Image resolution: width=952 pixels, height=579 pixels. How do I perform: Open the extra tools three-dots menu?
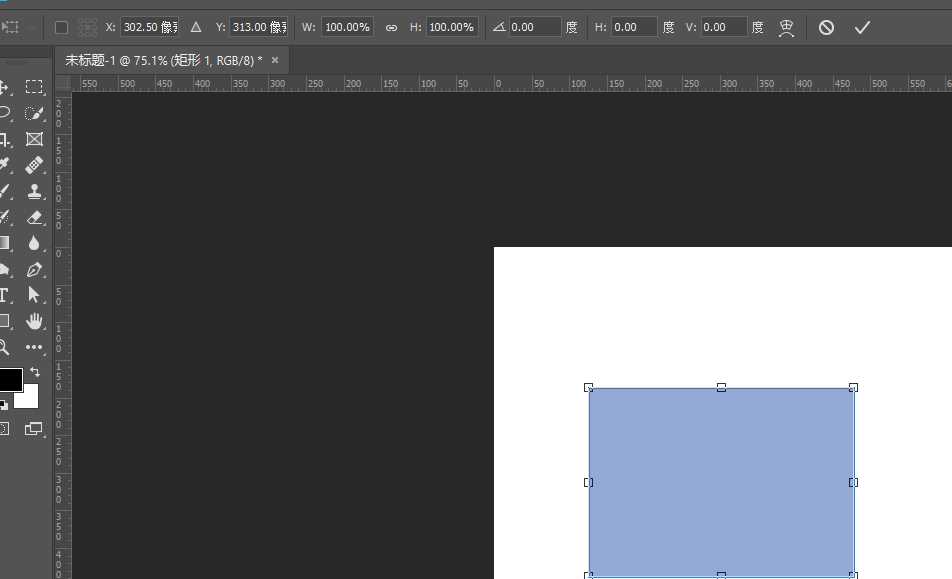34,347
